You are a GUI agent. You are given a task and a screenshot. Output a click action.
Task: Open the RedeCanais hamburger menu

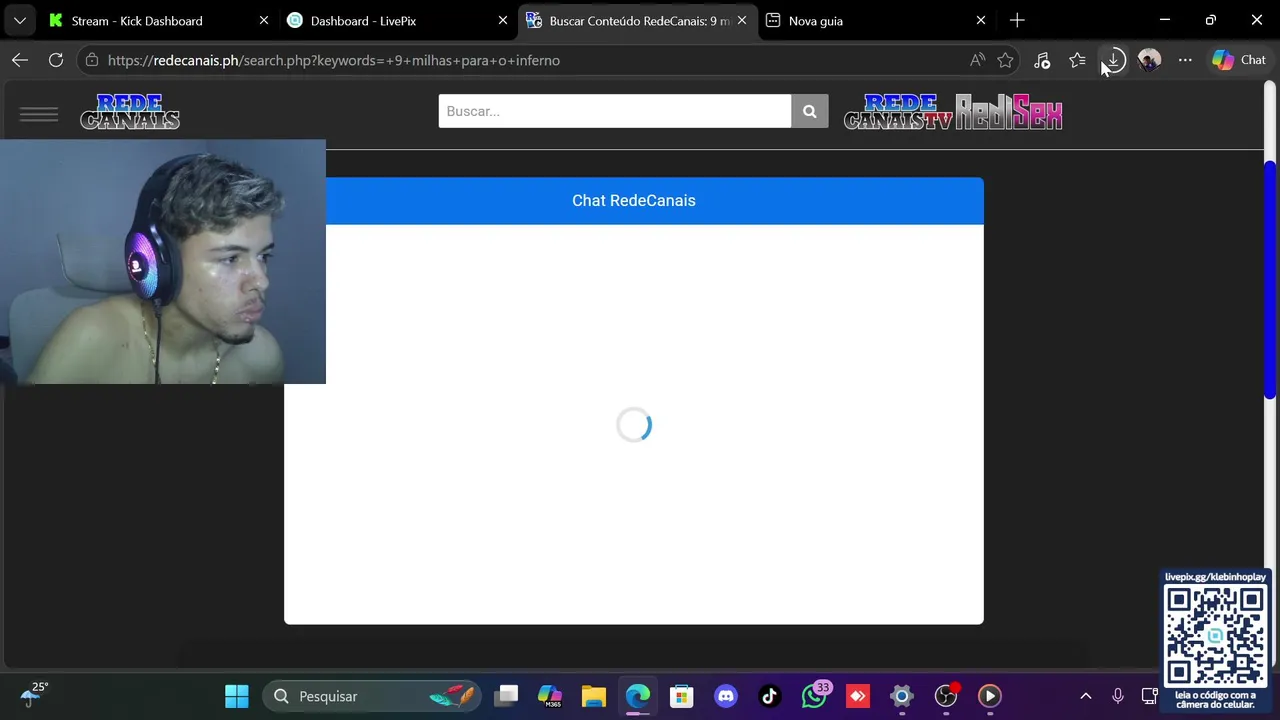(39, 114)
